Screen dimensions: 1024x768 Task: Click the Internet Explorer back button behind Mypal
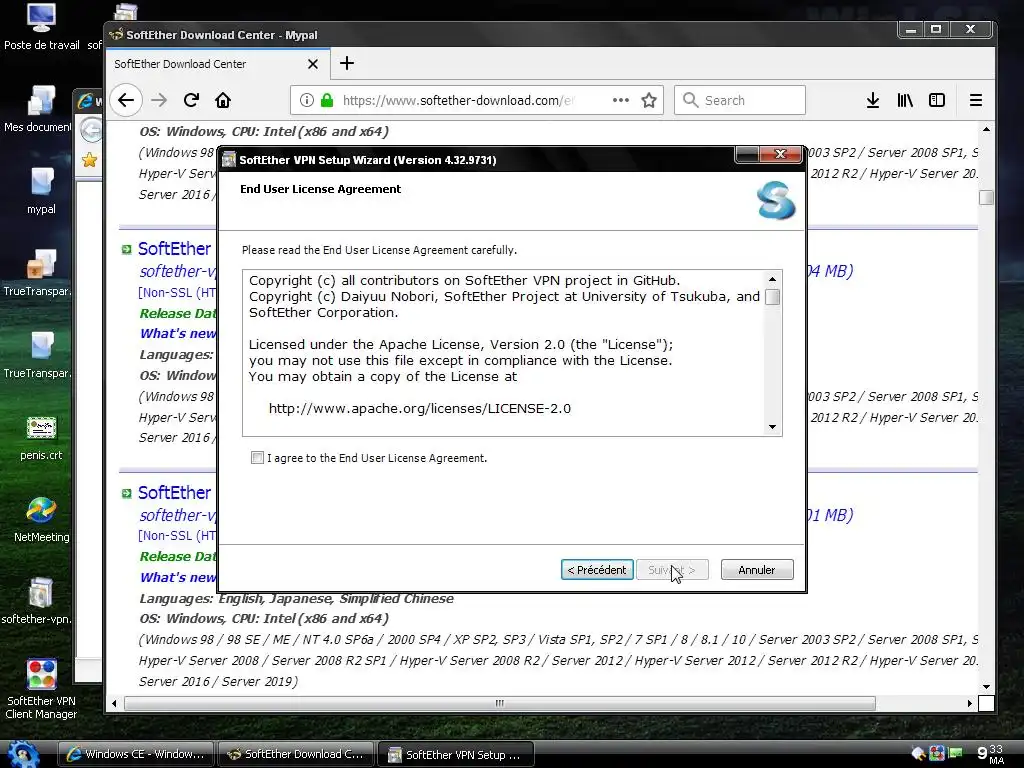click(91, 130)
